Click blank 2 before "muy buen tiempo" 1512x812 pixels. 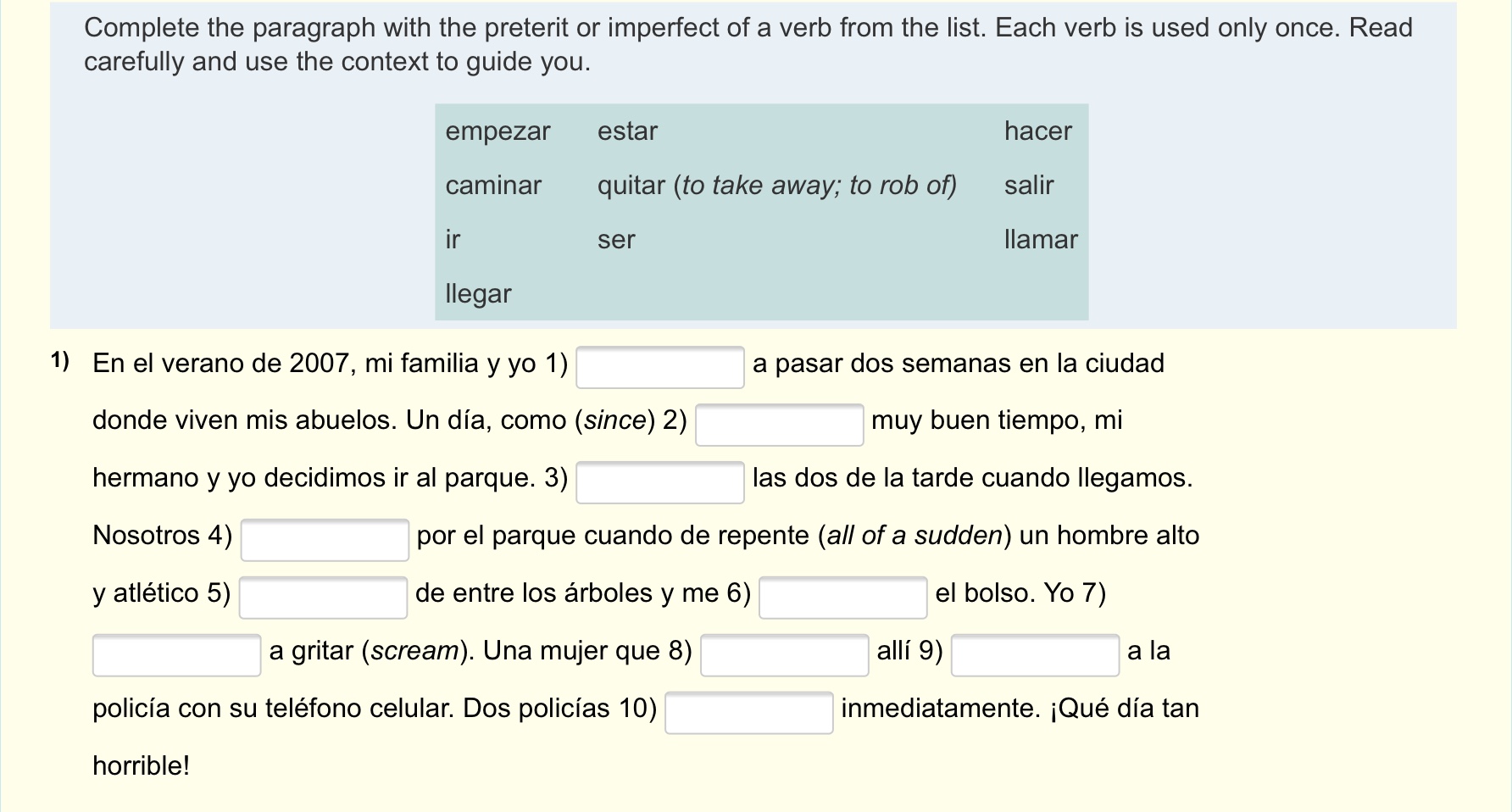[x=779, y=425]
